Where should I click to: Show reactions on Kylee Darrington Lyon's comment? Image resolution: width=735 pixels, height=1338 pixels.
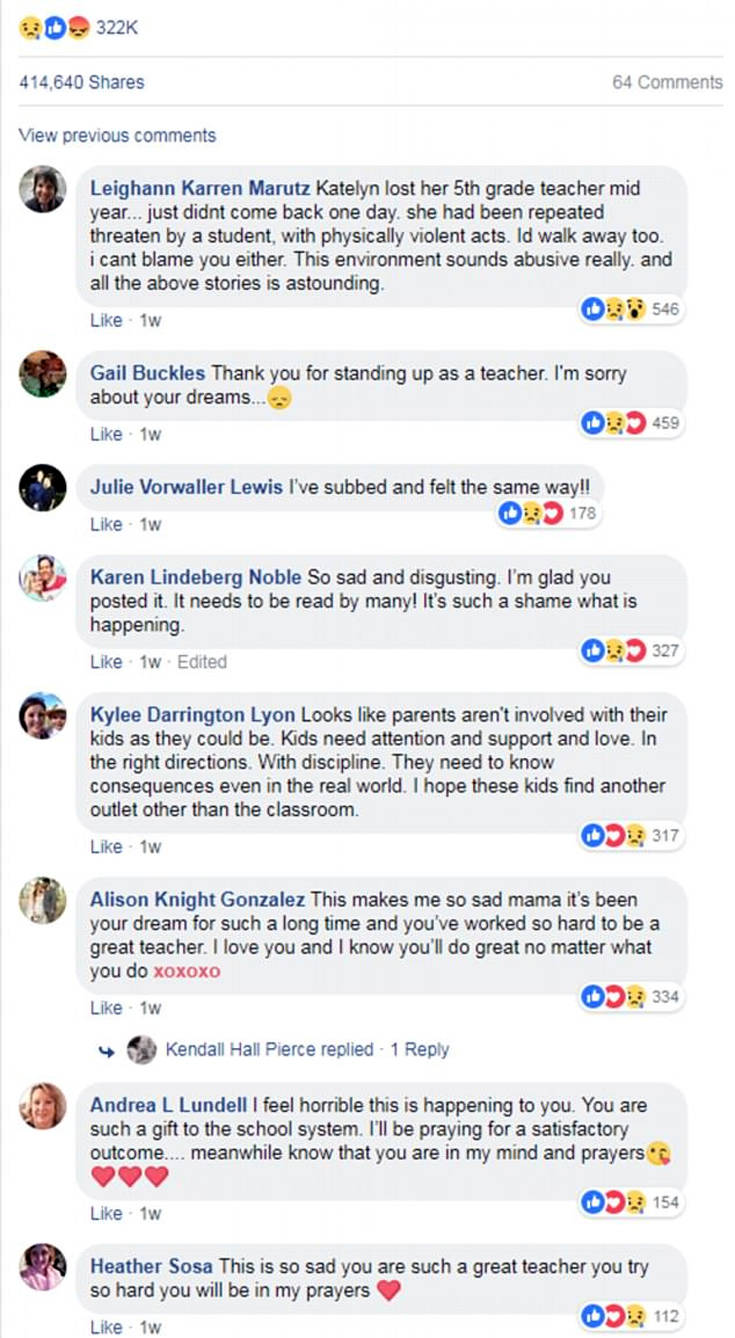pos(630,835)
